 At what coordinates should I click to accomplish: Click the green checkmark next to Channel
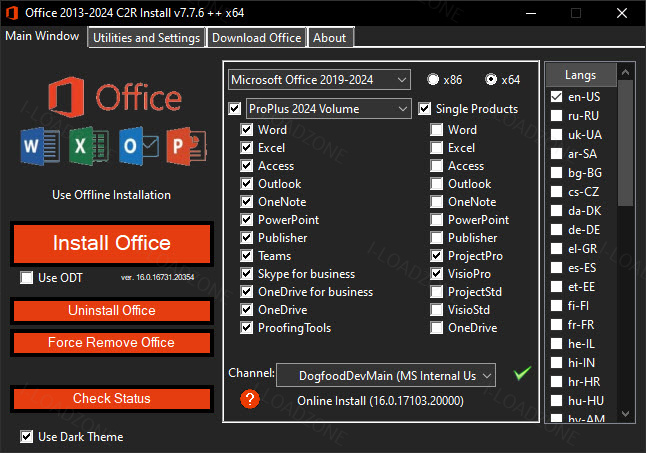(522, 373)
